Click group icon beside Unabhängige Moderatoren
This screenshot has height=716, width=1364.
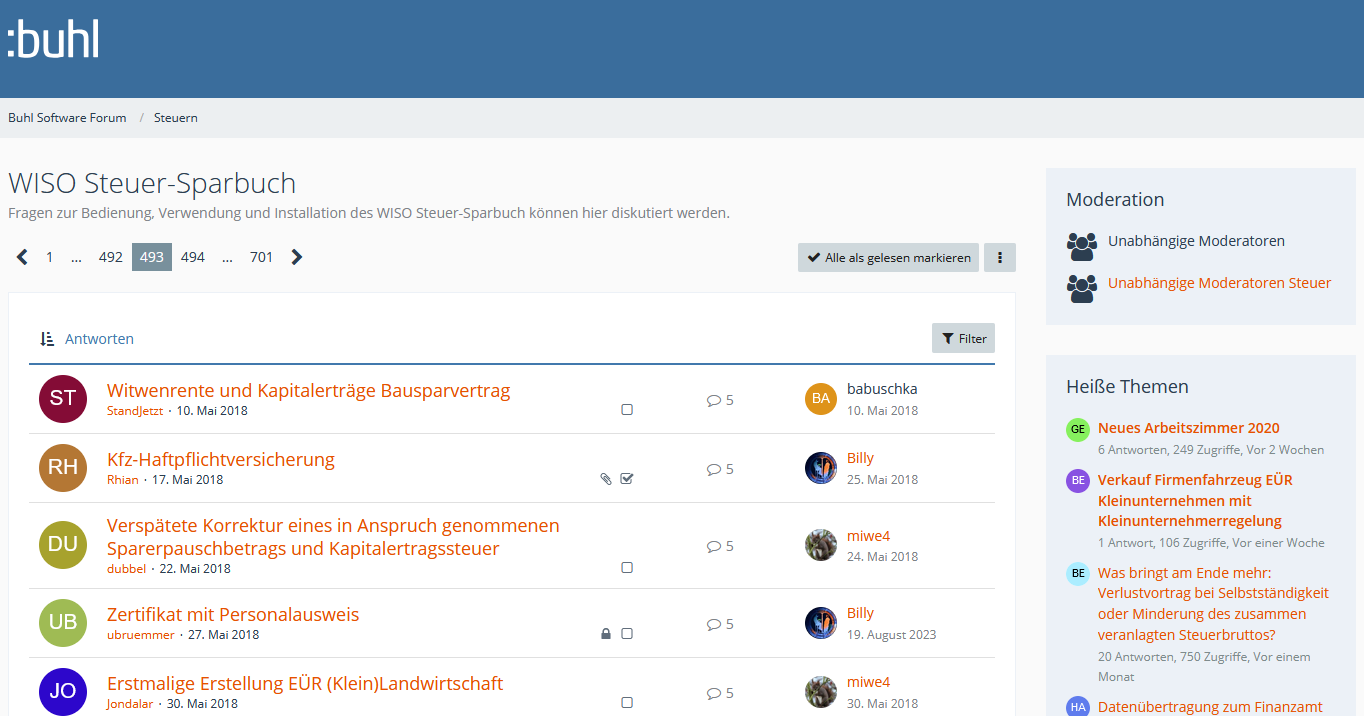[1082, 245]
